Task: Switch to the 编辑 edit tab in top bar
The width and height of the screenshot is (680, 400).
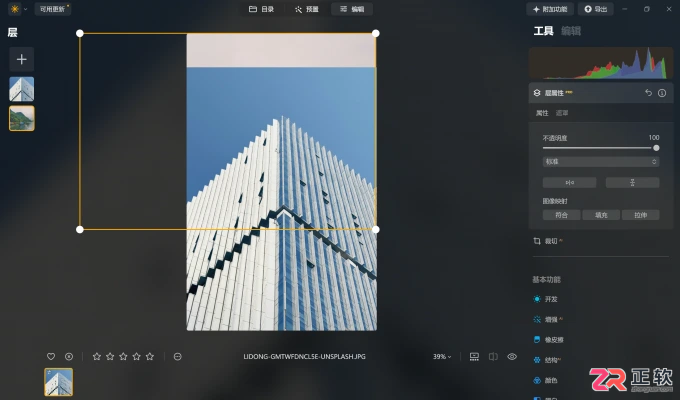Action: click(x=352, y=9)
